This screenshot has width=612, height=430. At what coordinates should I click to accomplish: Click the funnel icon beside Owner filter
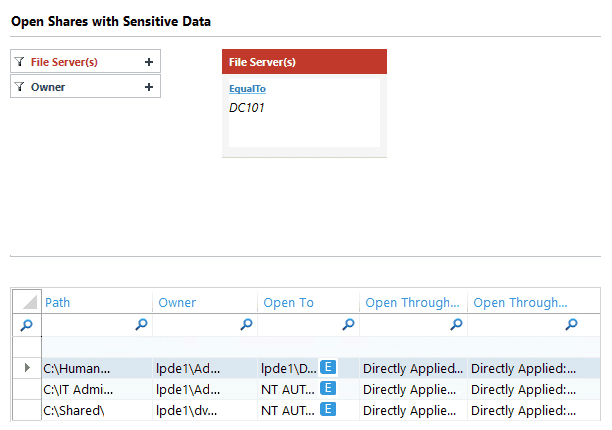click(19, 87)
